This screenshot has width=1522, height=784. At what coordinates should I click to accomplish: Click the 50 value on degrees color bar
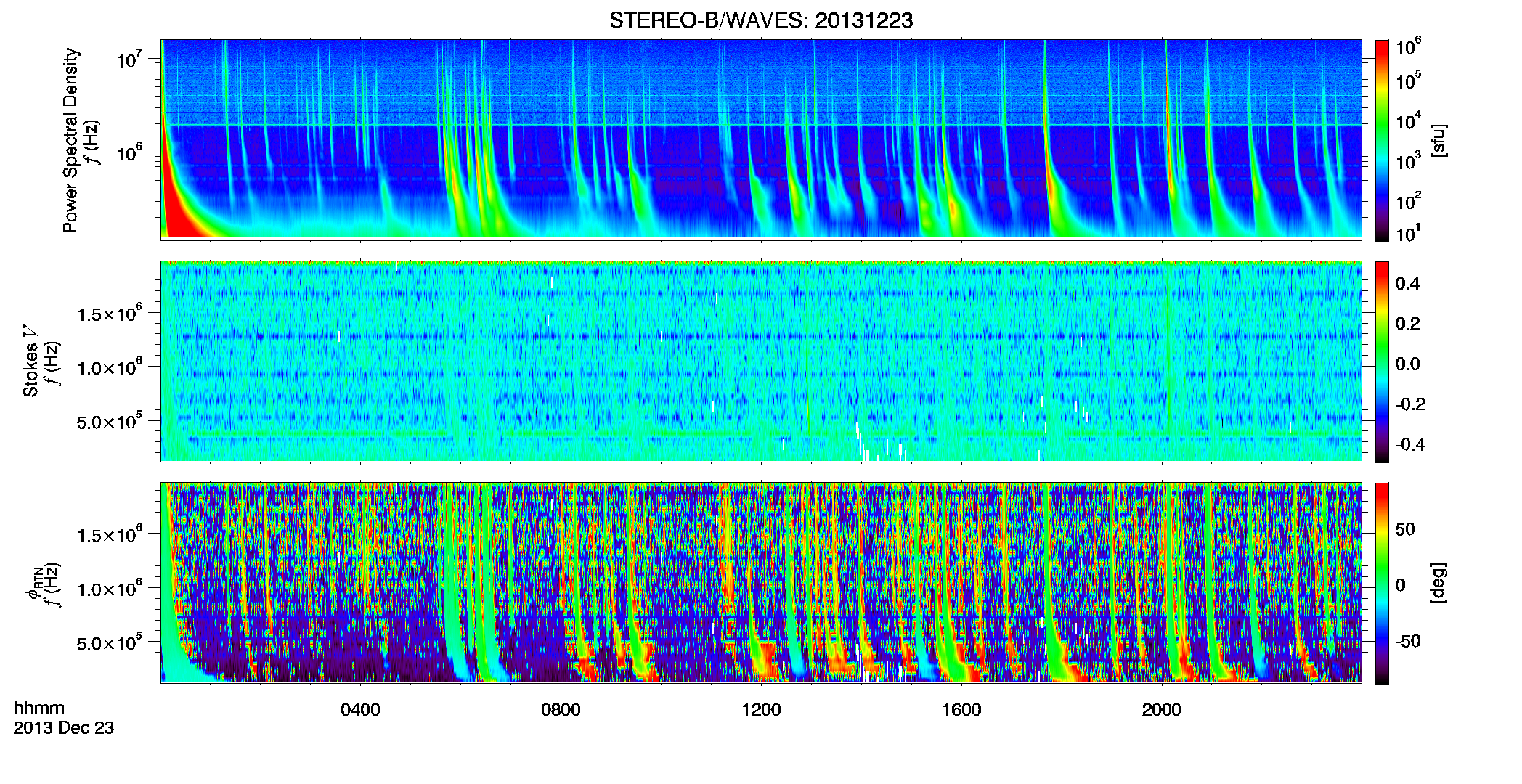tap(1405, 529)
